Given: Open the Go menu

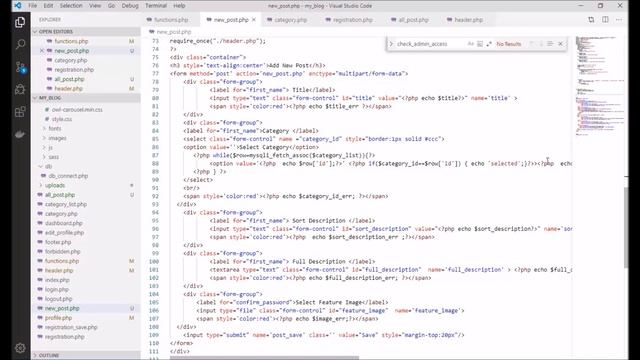Looking at the screenshot, I should pos(111,6).
